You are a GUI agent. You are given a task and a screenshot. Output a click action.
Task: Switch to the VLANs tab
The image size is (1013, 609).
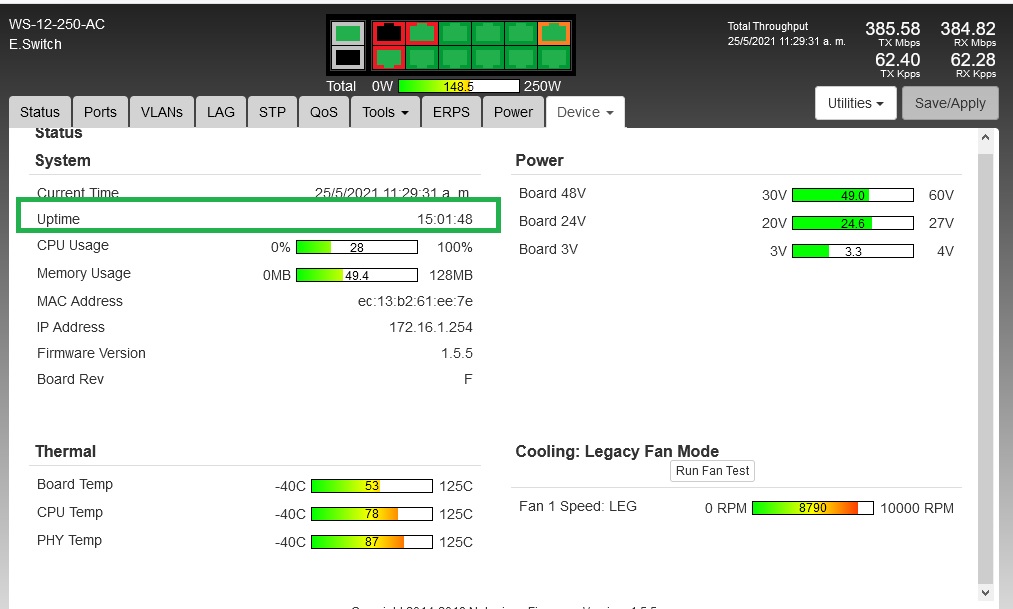click(161, 112)
